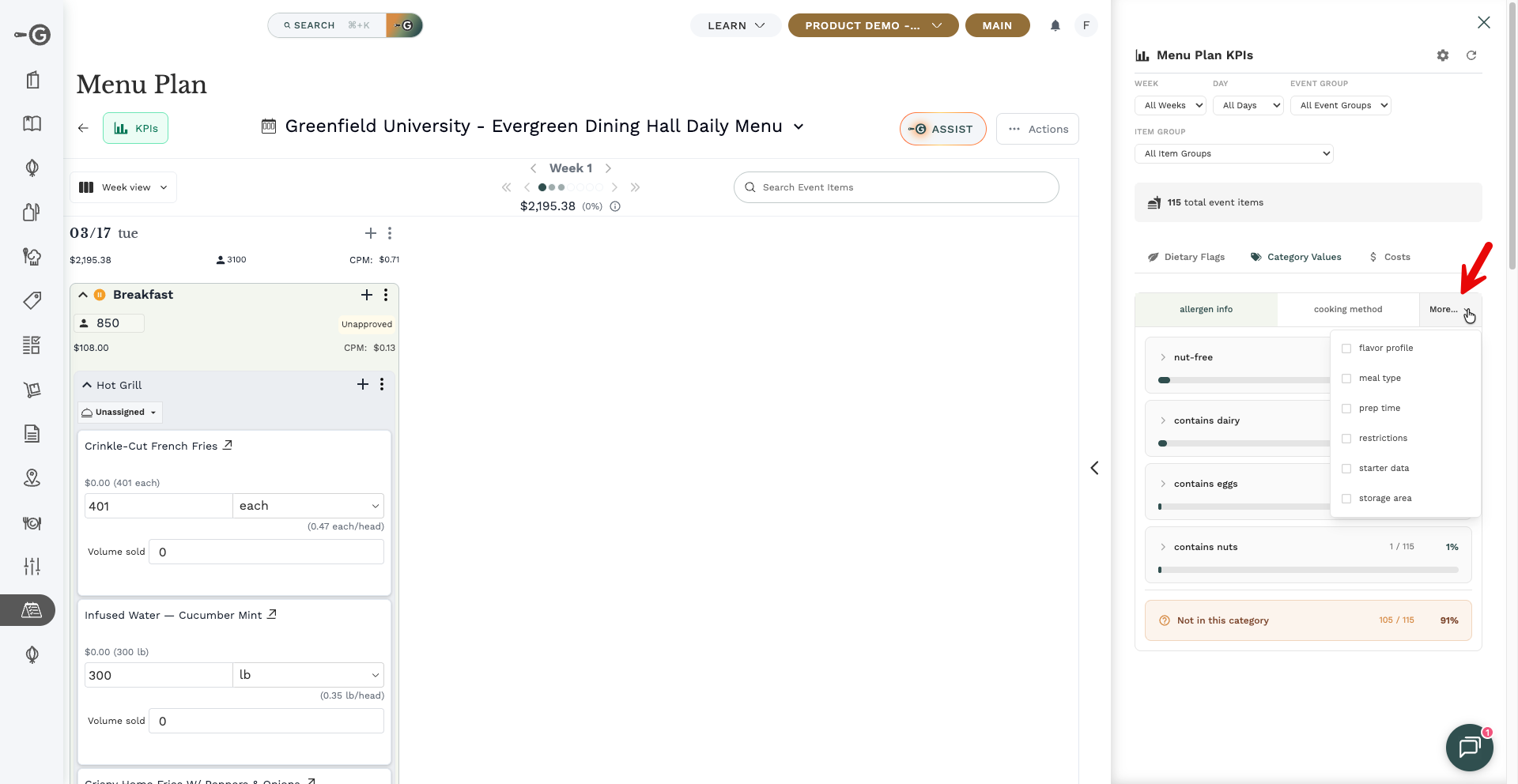Click the Assist button
This screenshot has width=1518, height=784.
point(942,129)
